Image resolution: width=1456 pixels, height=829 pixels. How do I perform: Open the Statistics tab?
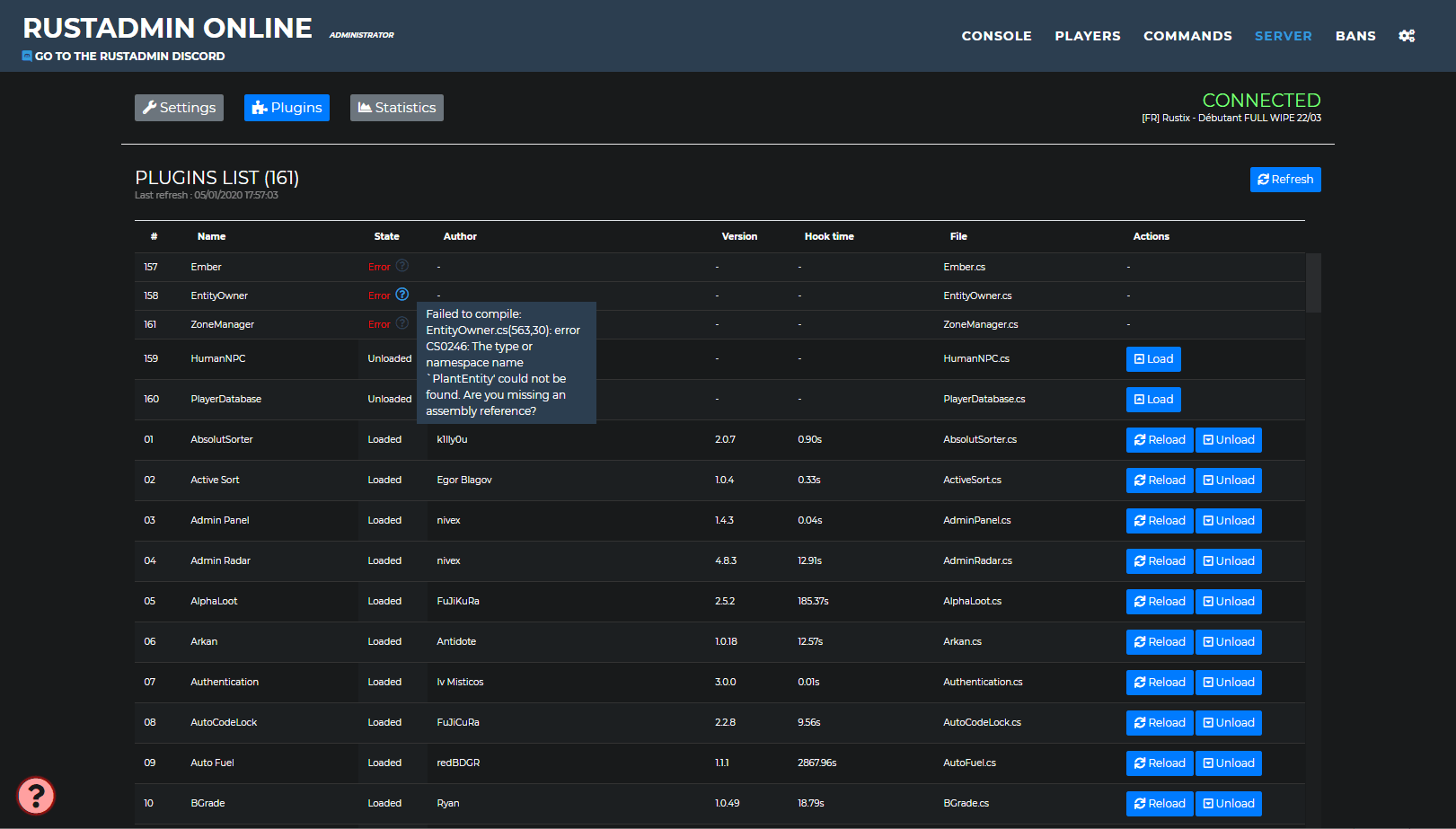397,107
